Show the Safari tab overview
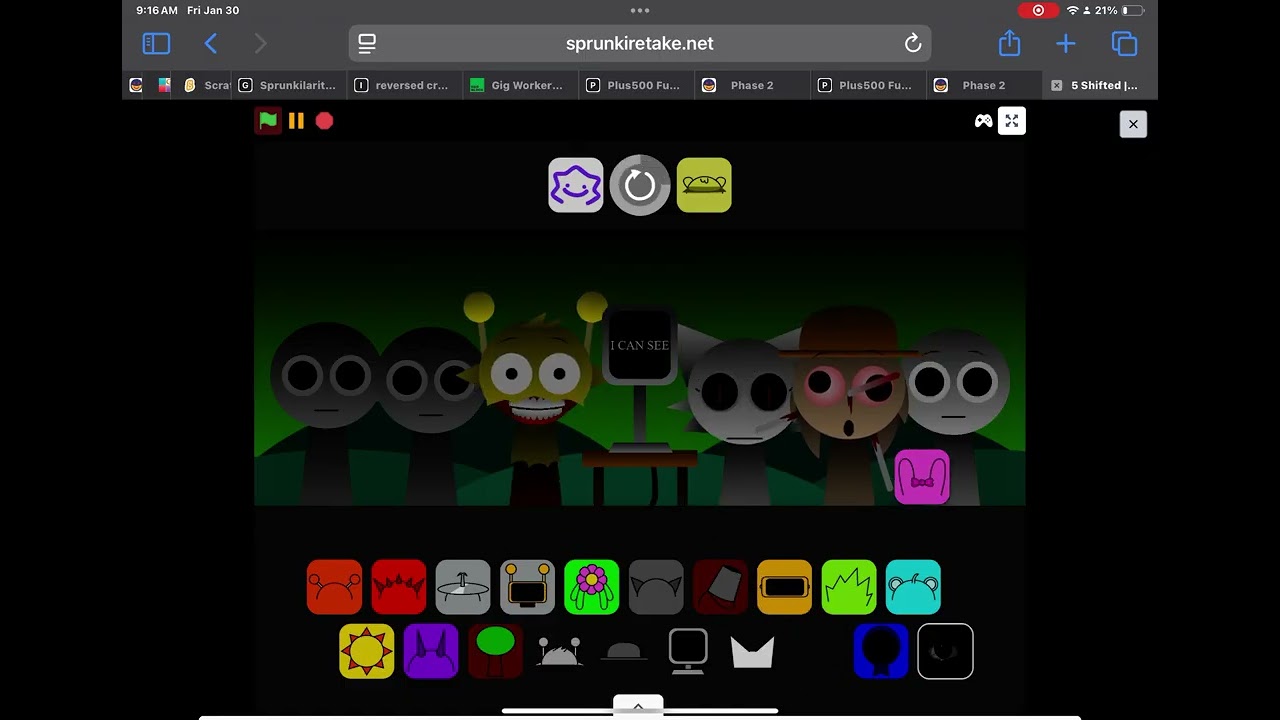Viewport: 1280px width, 720px height. [x=1125, y=44]
